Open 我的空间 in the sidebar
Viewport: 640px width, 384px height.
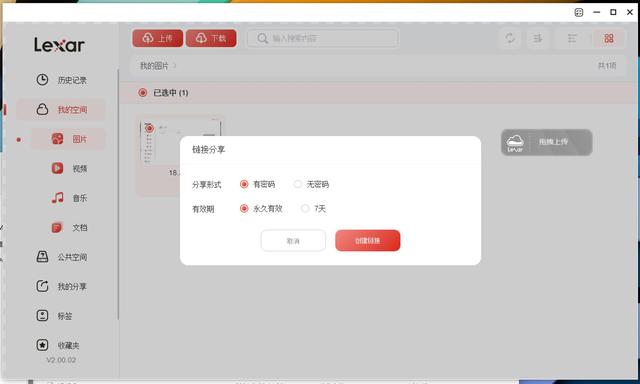pyautogui.click(x=61, y=109)
